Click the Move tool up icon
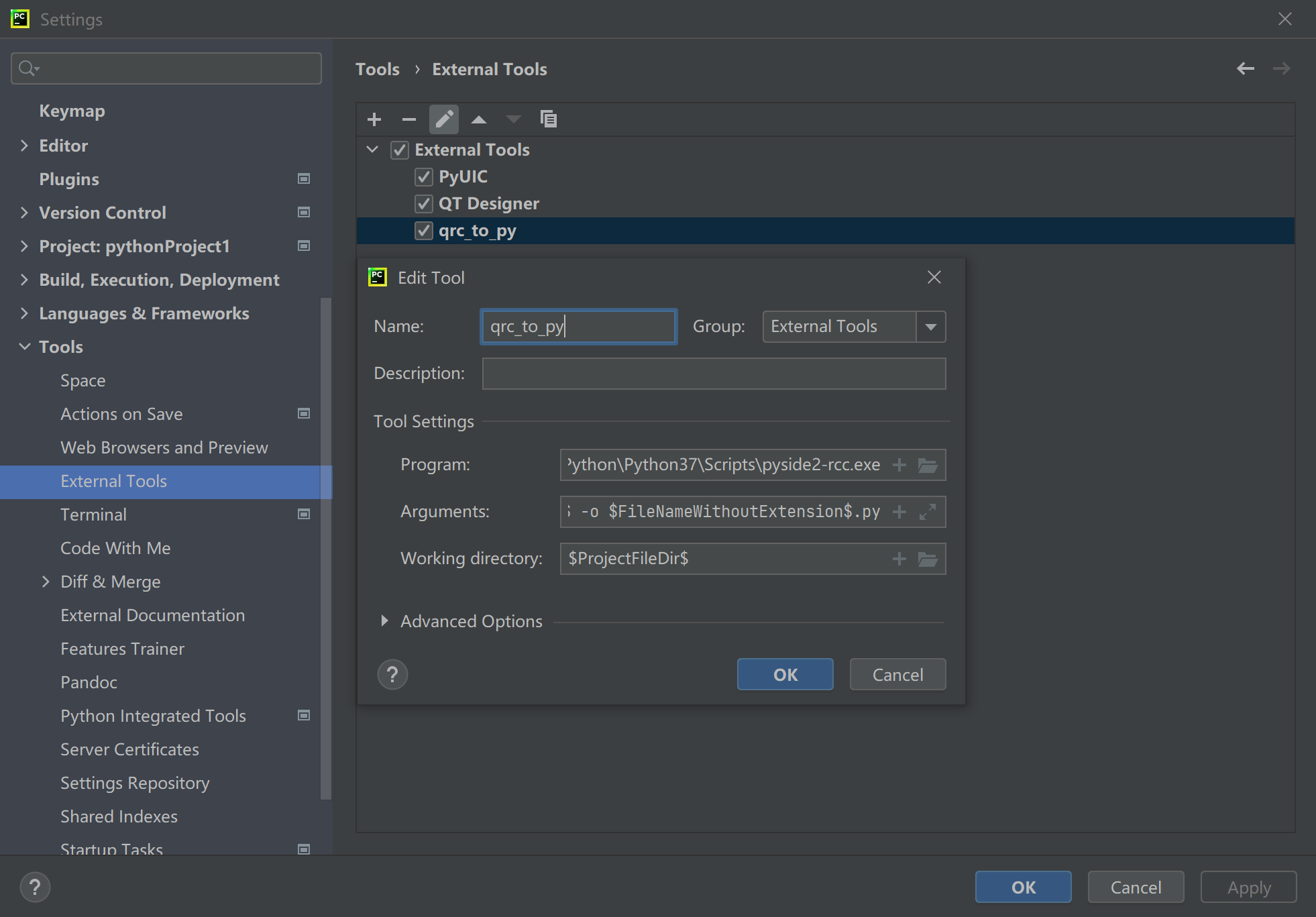The height and width of the screenshot is (917, 1316). point(479,119)
